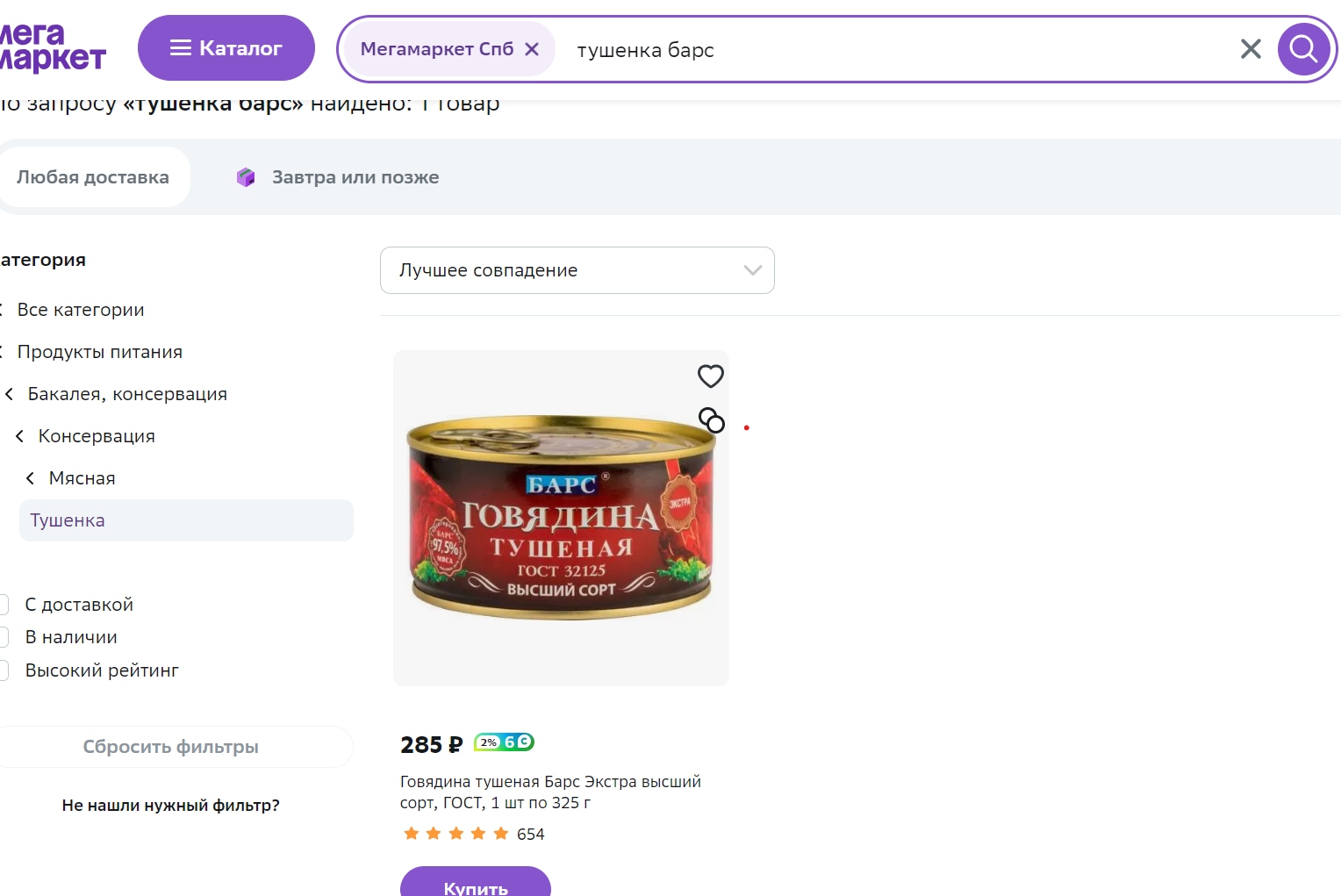Click the magnifier search button
The width and height of the screenshot is (1341, 896).
click(1303, 49)
